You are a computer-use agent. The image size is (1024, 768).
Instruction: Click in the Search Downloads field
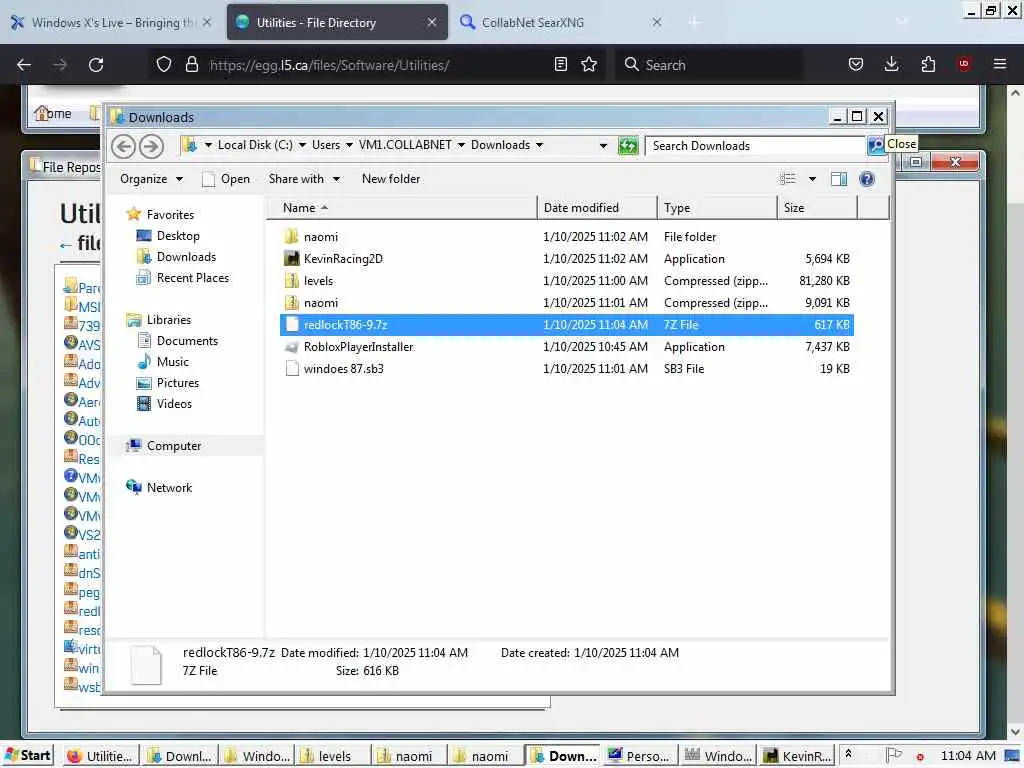[754, 146]
